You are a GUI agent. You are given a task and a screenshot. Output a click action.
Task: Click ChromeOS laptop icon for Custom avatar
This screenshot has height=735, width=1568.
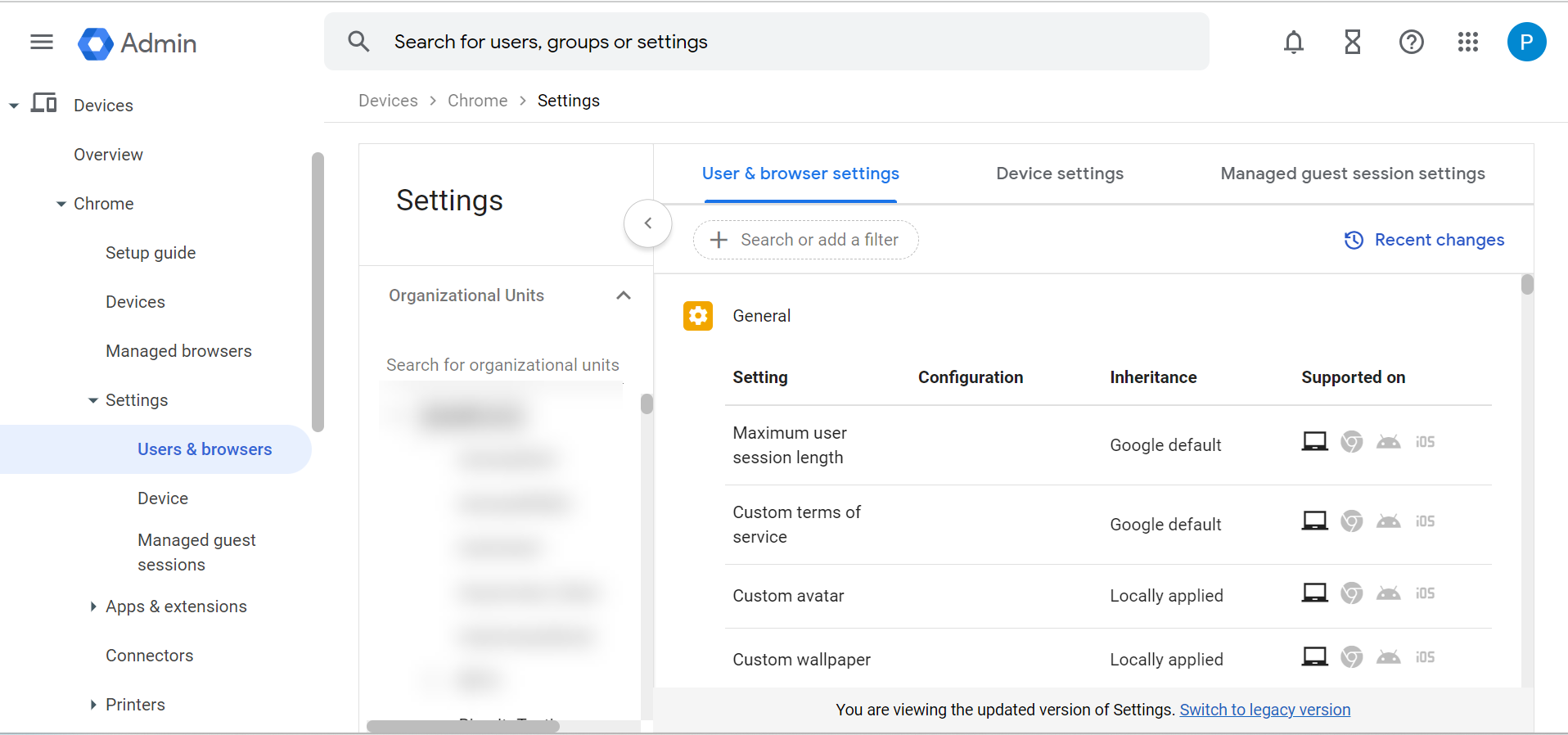coord(1315,593)
